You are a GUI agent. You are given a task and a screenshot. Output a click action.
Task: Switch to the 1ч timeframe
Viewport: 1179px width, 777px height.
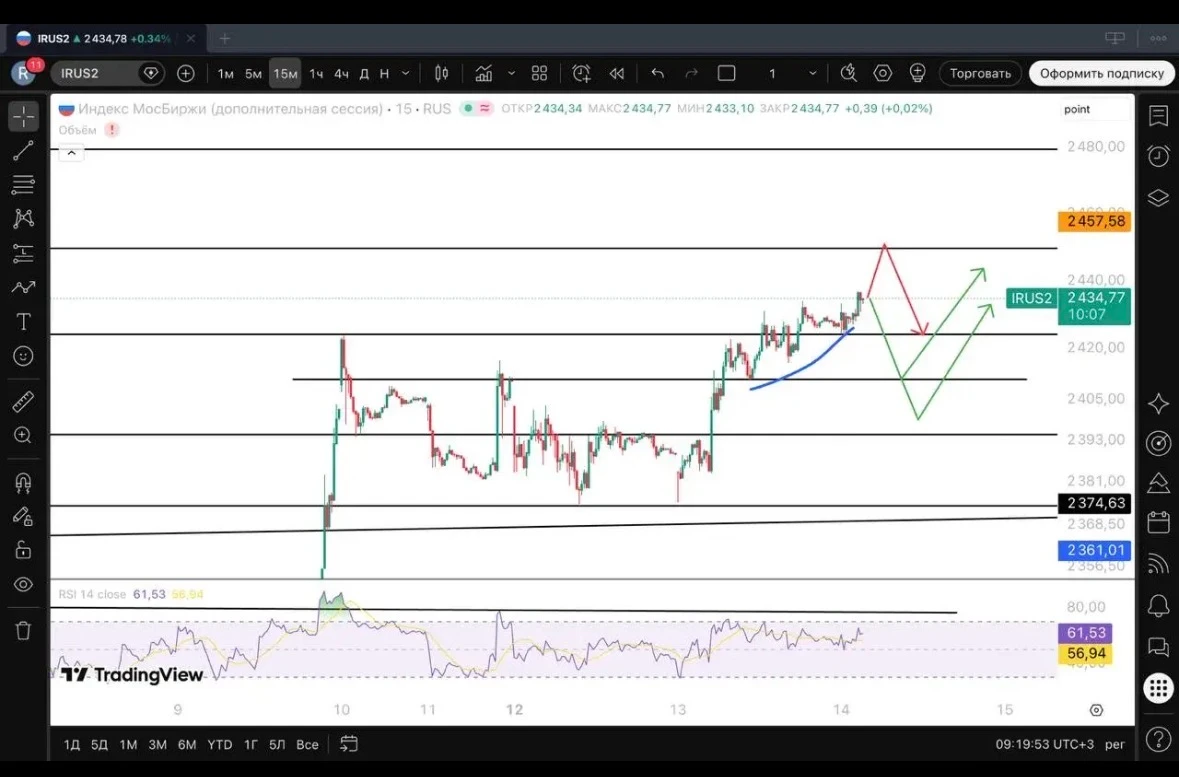pos(316,73)
